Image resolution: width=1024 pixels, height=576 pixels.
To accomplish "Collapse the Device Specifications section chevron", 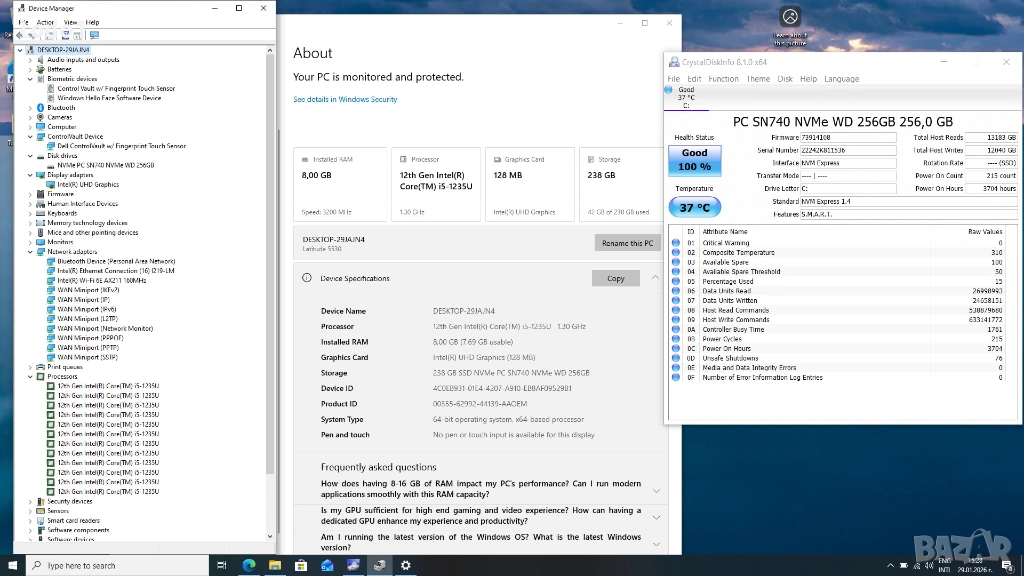I will tap(655, 277).
